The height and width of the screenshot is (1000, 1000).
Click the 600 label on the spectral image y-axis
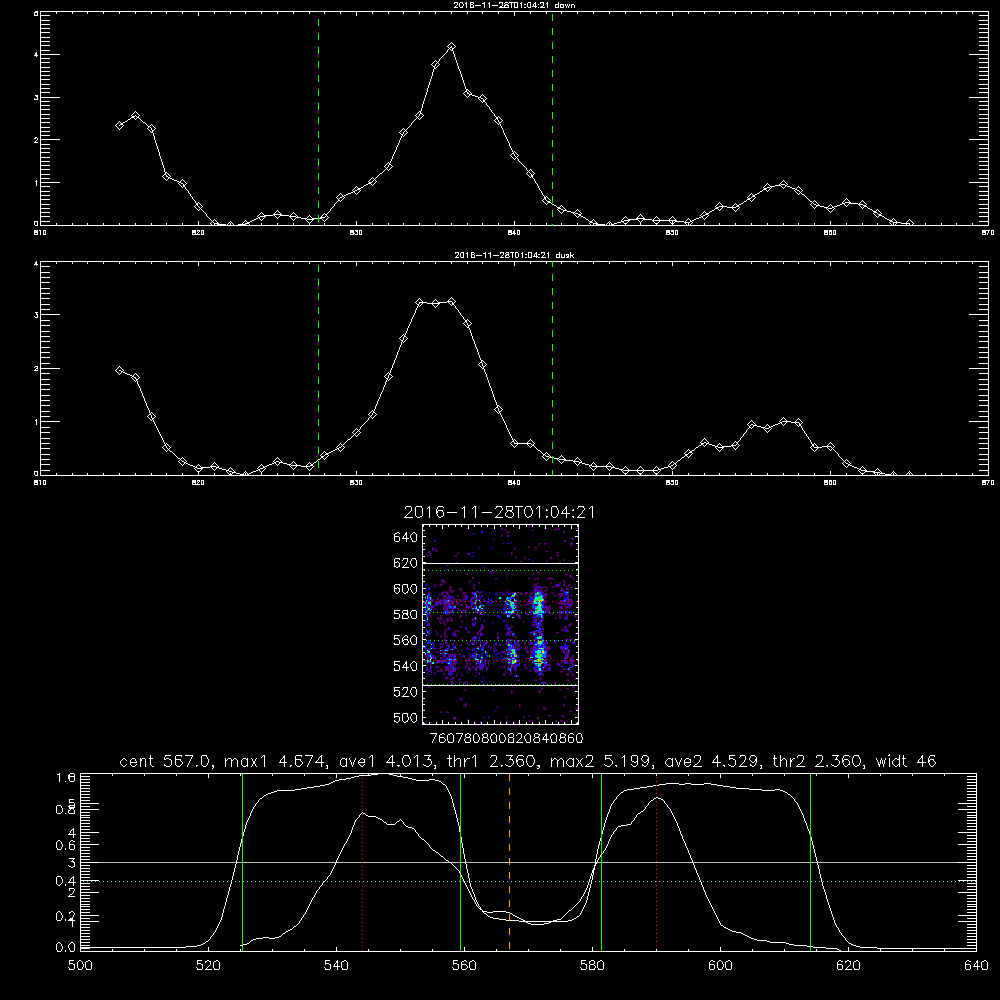coord(405,589)
